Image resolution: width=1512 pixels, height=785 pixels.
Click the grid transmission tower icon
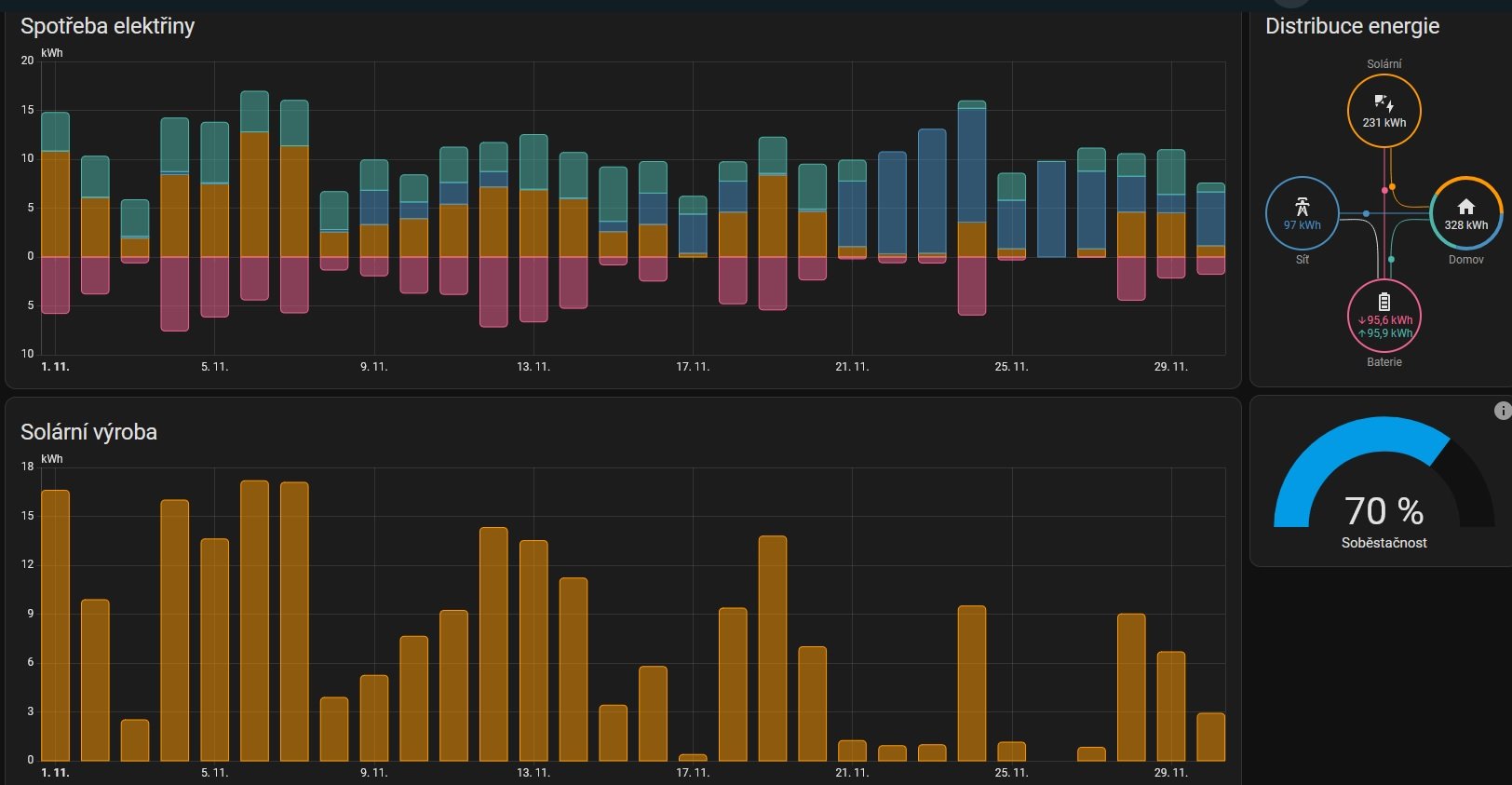coord(1302,206)
